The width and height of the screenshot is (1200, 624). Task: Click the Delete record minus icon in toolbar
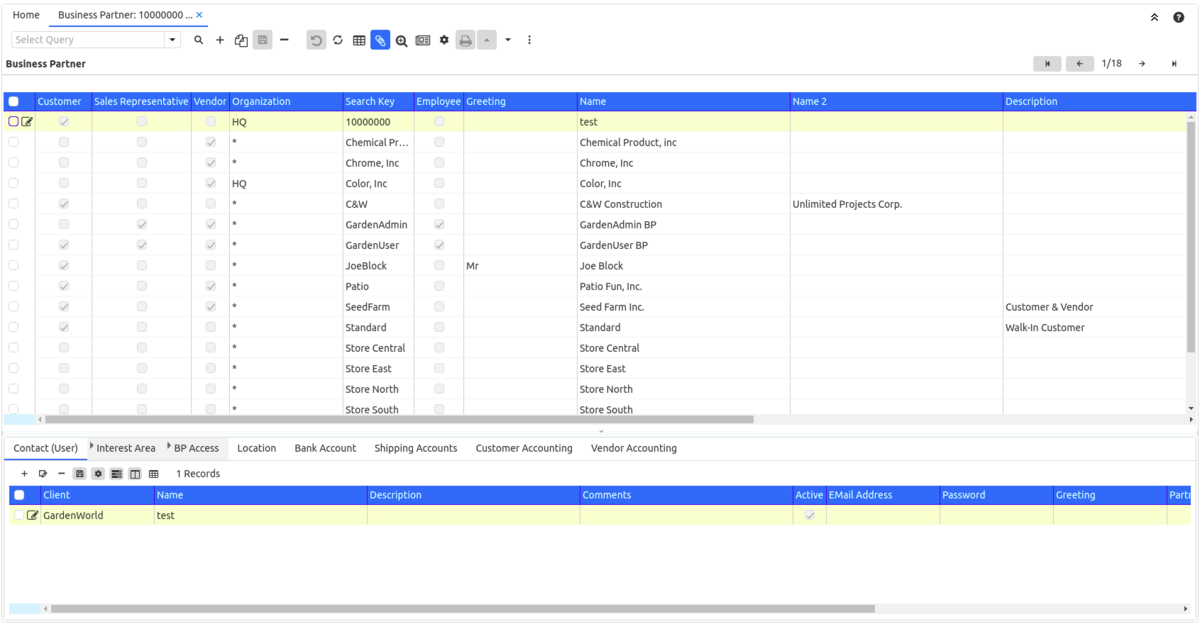[284, 40]
